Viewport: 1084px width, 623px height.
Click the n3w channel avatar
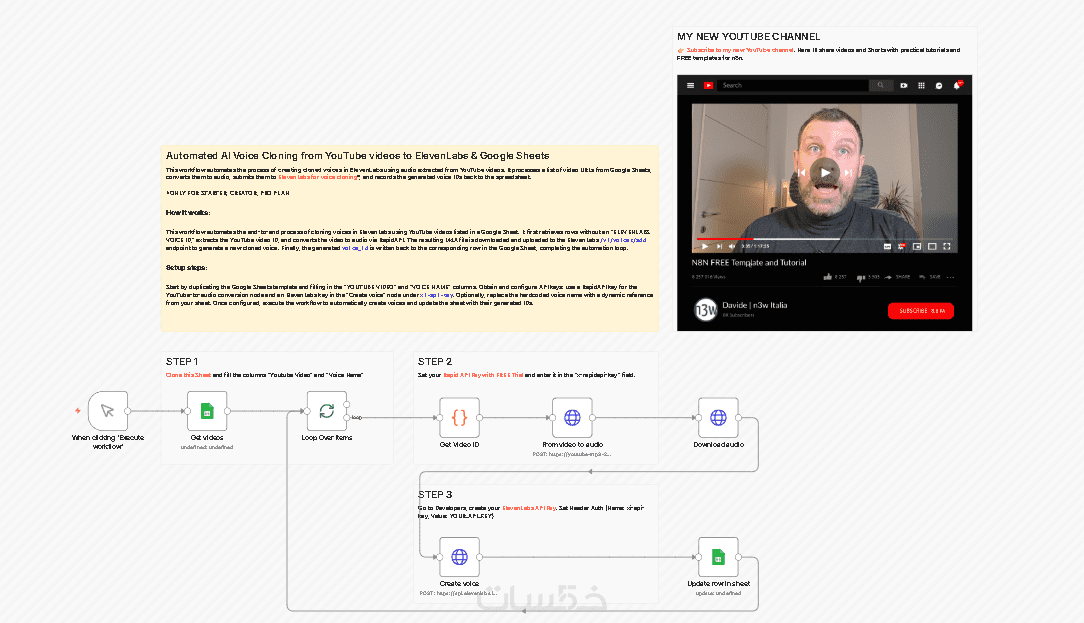tap(705, 310)
